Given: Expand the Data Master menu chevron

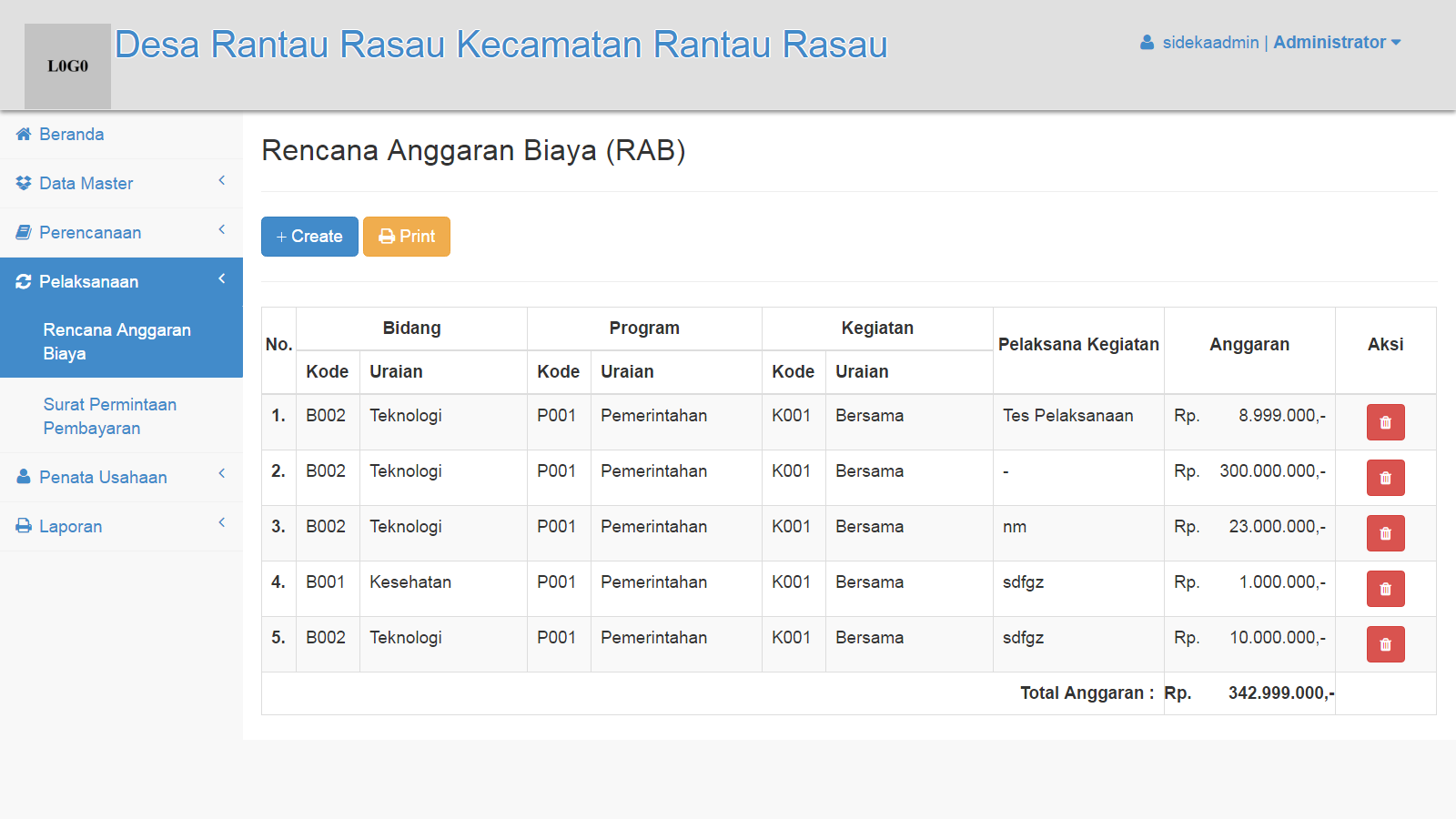Looking at the screenshot, I should [221, 181].
